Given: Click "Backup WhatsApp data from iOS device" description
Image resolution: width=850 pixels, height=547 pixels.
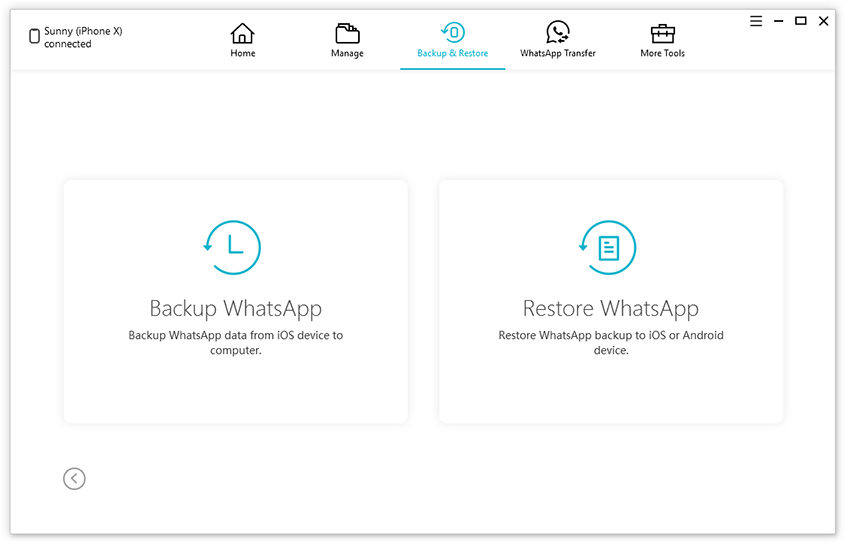Looking at the screenshot, I should (236, 343).
